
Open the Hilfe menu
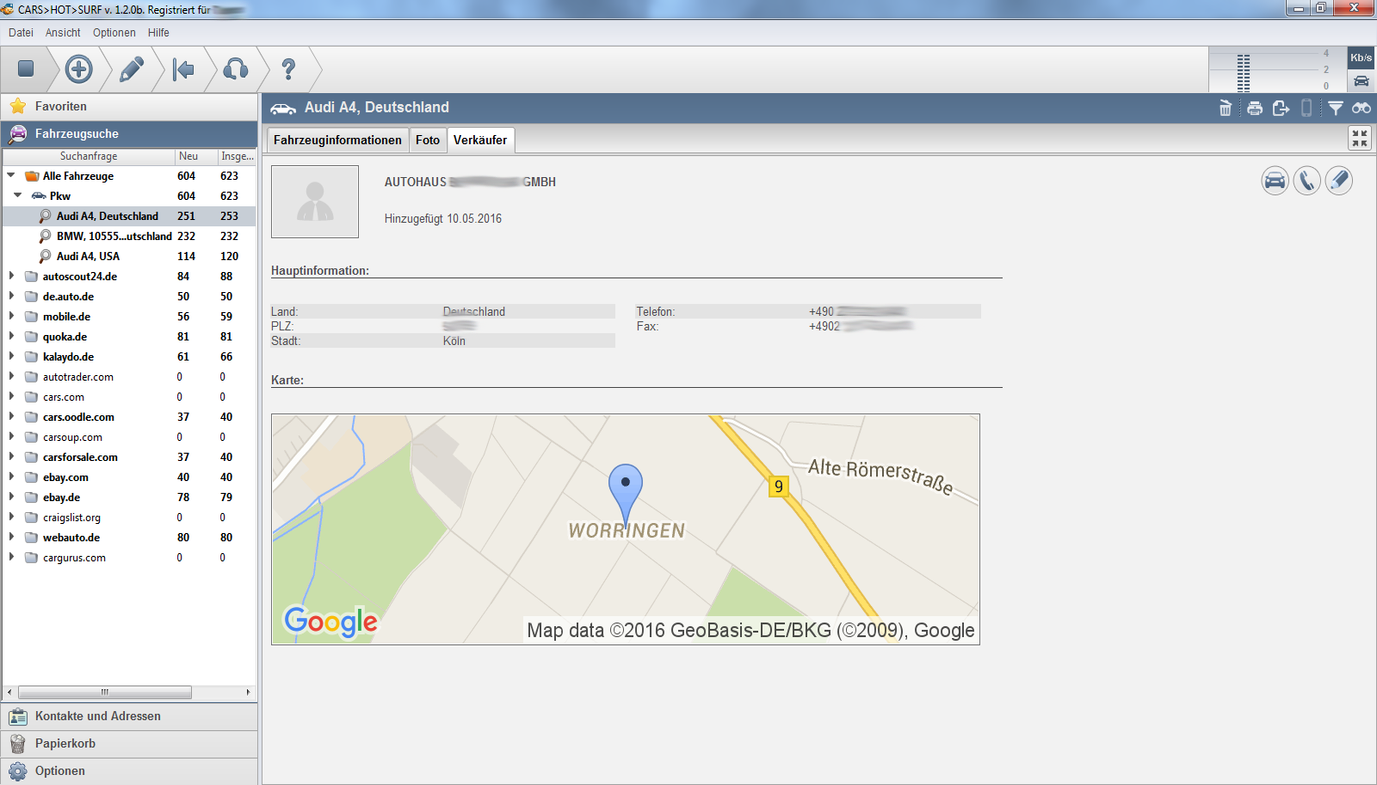(x=159, y=33)
